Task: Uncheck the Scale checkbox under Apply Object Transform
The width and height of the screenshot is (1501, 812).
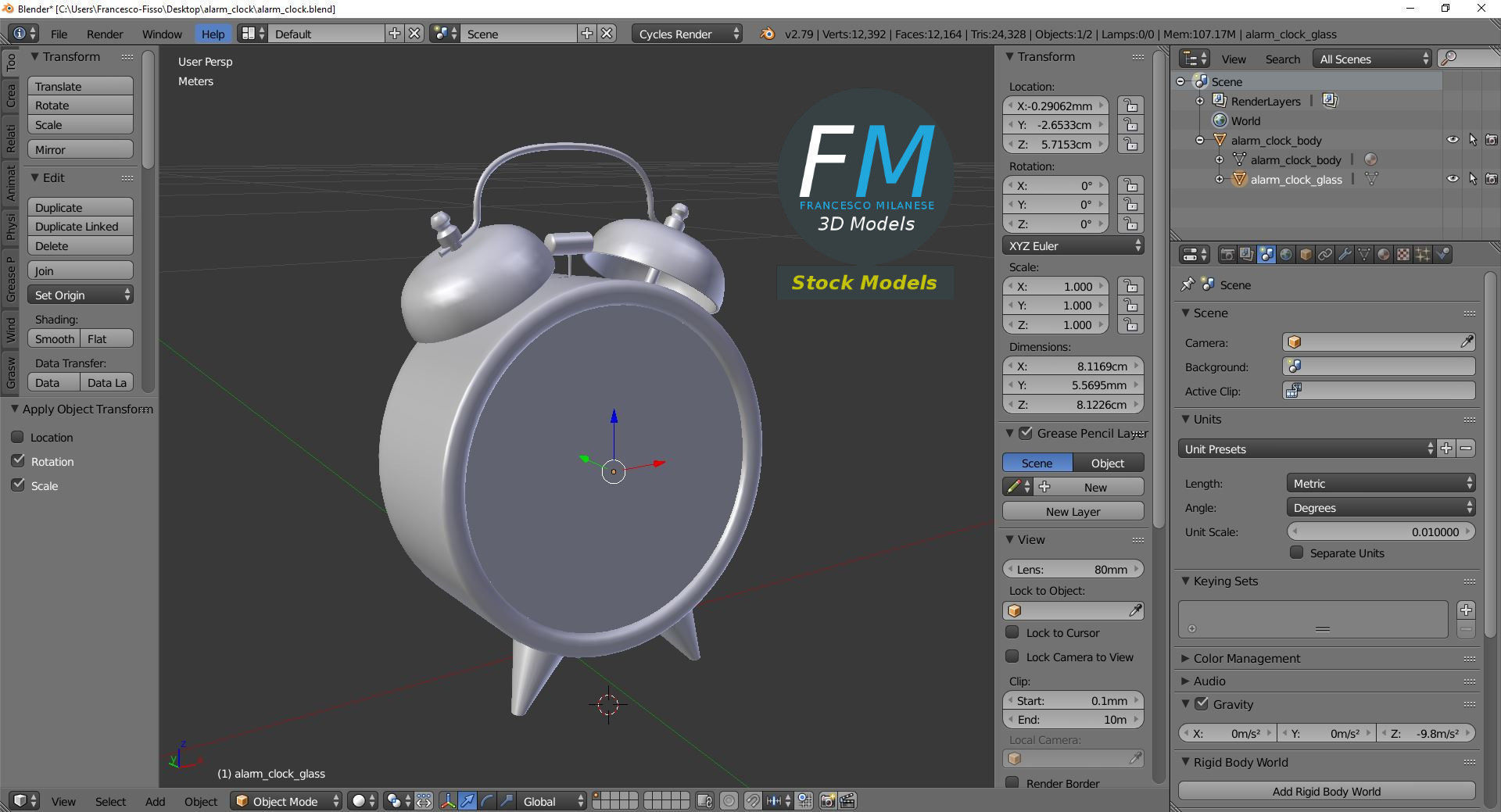Action: click(x=17, y=485)
